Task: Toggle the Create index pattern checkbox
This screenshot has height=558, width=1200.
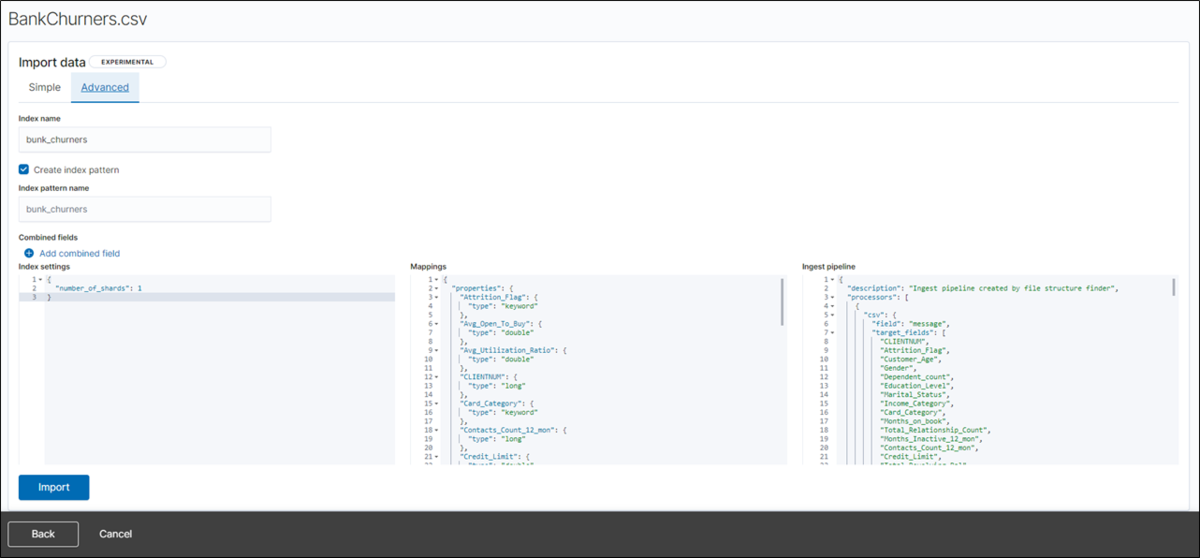Action: (24, 170)
